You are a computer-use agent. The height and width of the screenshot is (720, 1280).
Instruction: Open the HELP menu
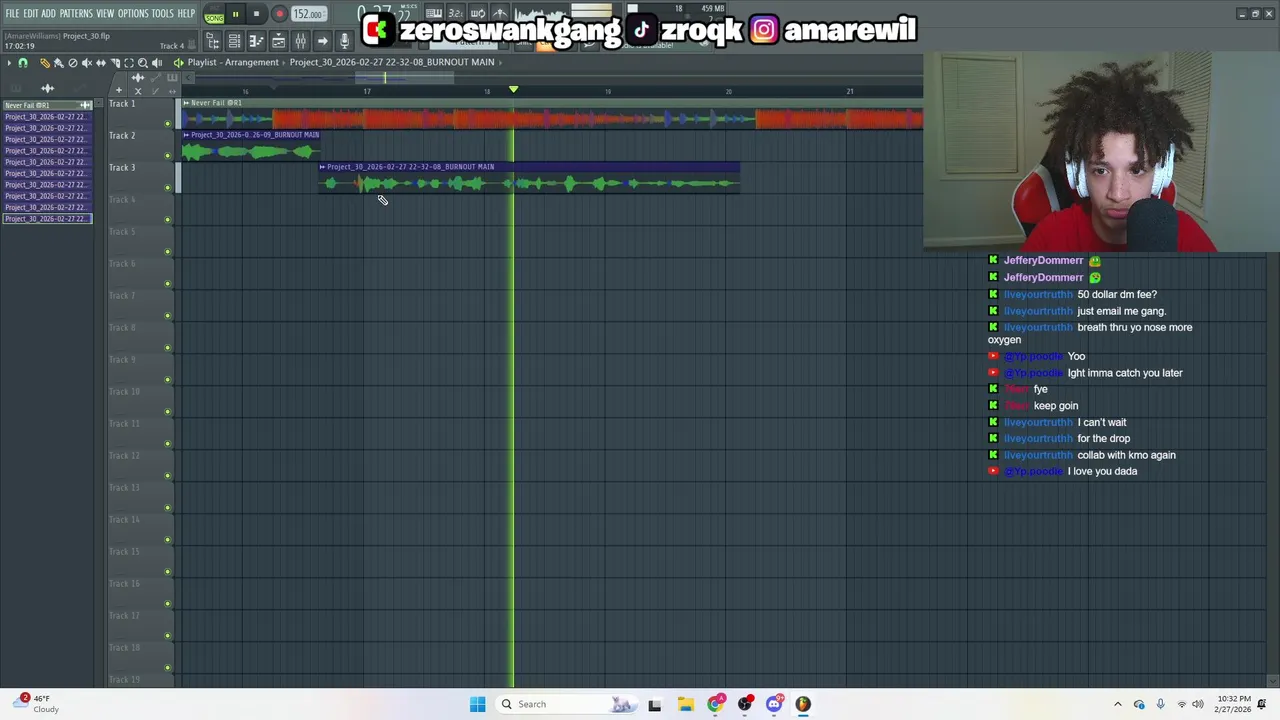click(187, 13)
